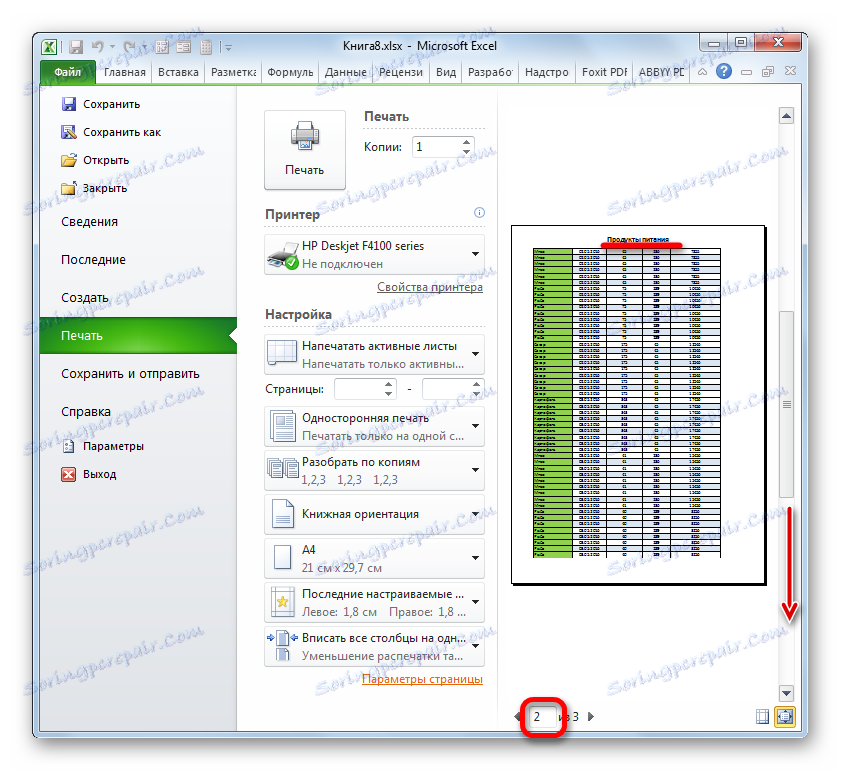841x771 pixels.
Task: Open Свойства принтера link
Action: (430, 287)
